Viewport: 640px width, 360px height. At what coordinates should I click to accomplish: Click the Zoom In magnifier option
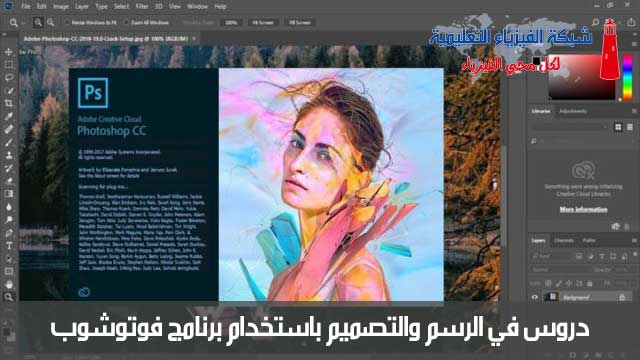tap(38, 22)
